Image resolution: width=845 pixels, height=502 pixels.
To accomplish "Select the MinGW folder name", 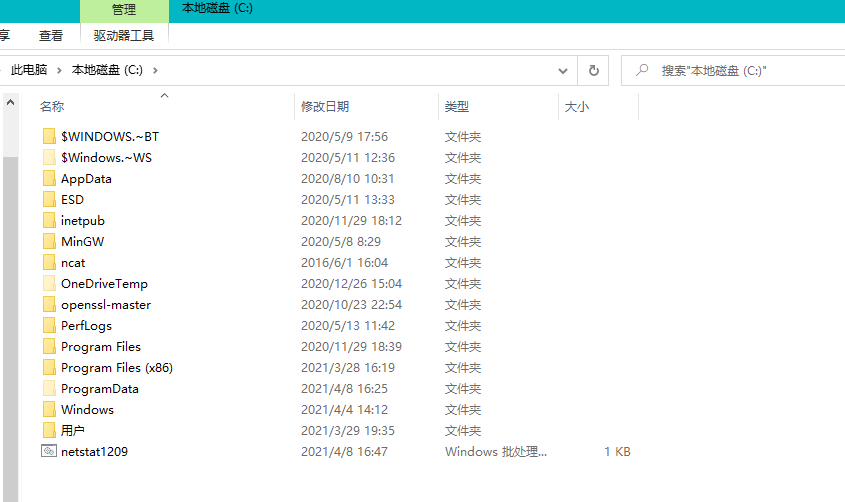I will click(x=82, y=242).
